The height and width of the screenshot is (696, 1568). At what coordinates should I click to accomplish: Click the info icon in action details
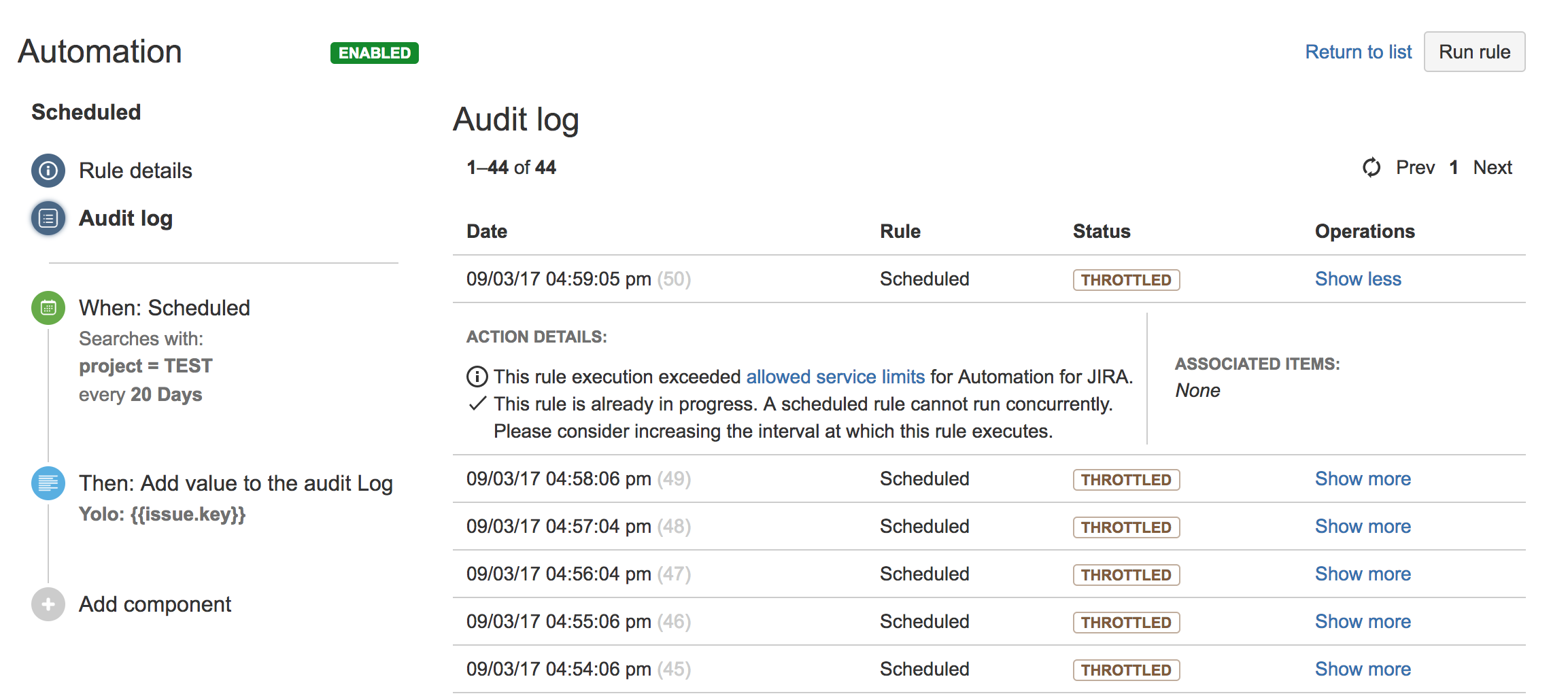(477, 377)
